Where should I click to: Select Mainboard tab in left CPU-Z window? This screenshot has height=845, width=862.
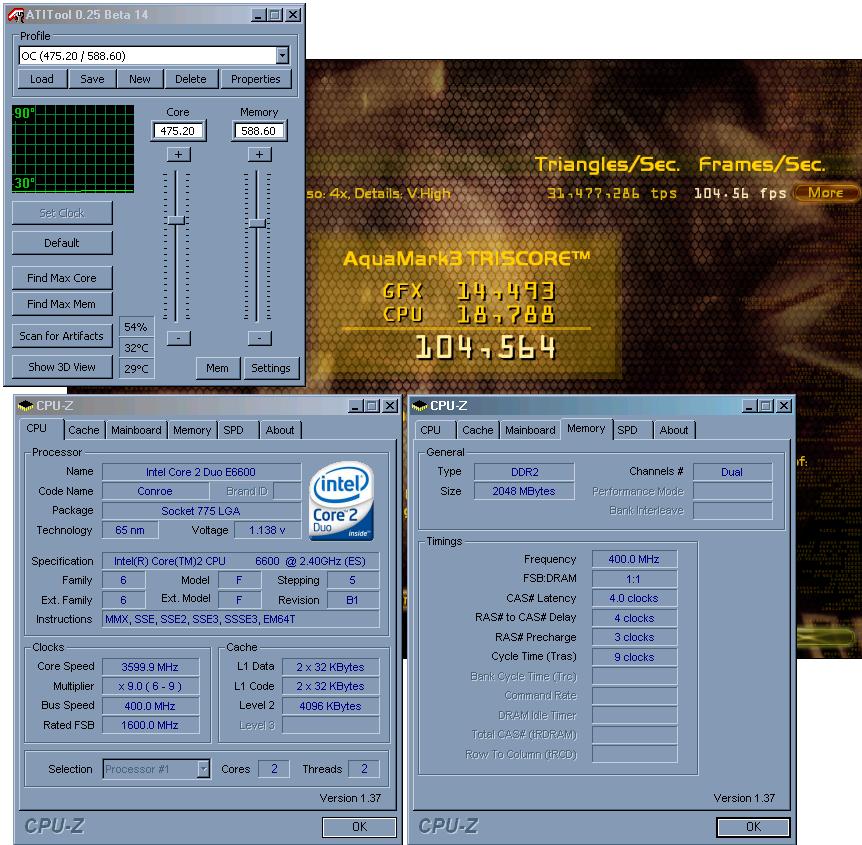(x=136, y=430)
